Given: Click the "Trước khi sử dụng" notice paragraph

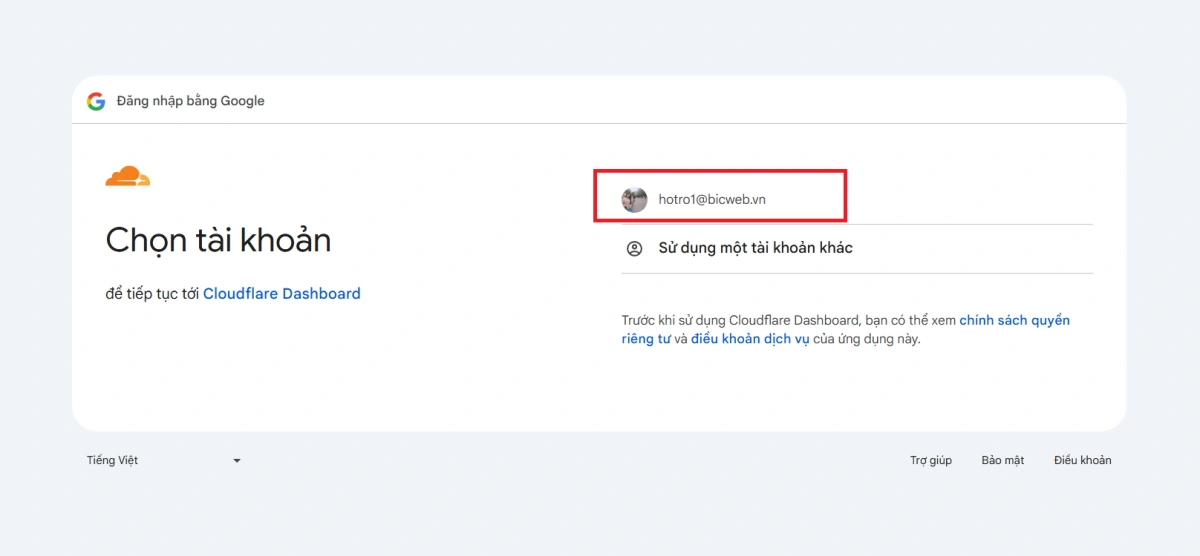Looking at the screenshot, I should (846, 330).
